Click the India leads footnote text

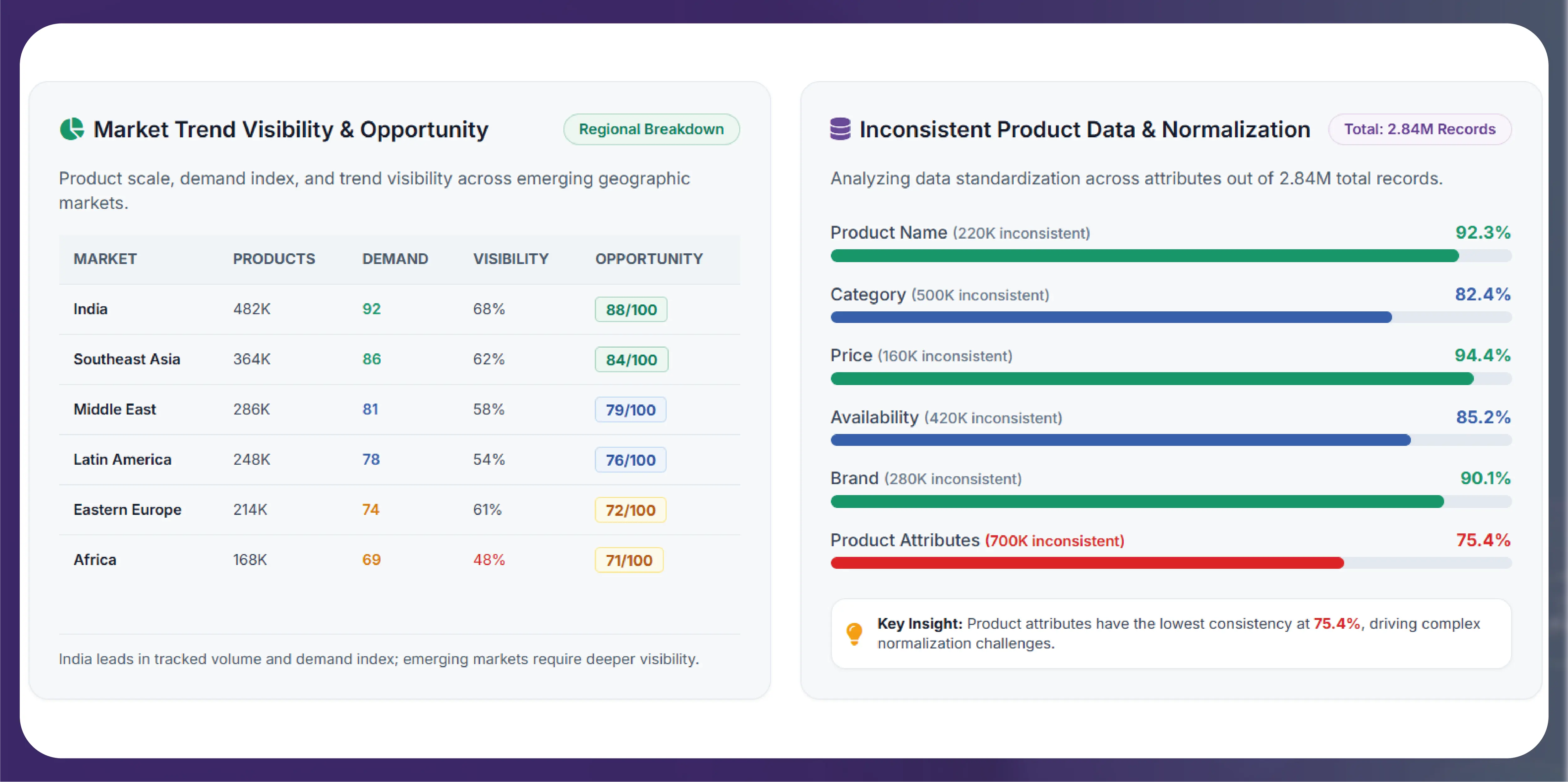click(x=379, y=659)
